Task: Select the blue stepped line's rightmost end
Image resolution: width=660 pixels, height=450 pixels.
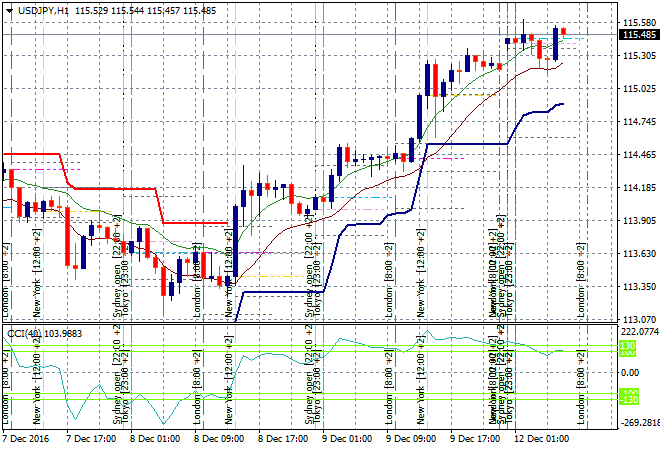Action: pyautogui.click(x=562, y=104)
